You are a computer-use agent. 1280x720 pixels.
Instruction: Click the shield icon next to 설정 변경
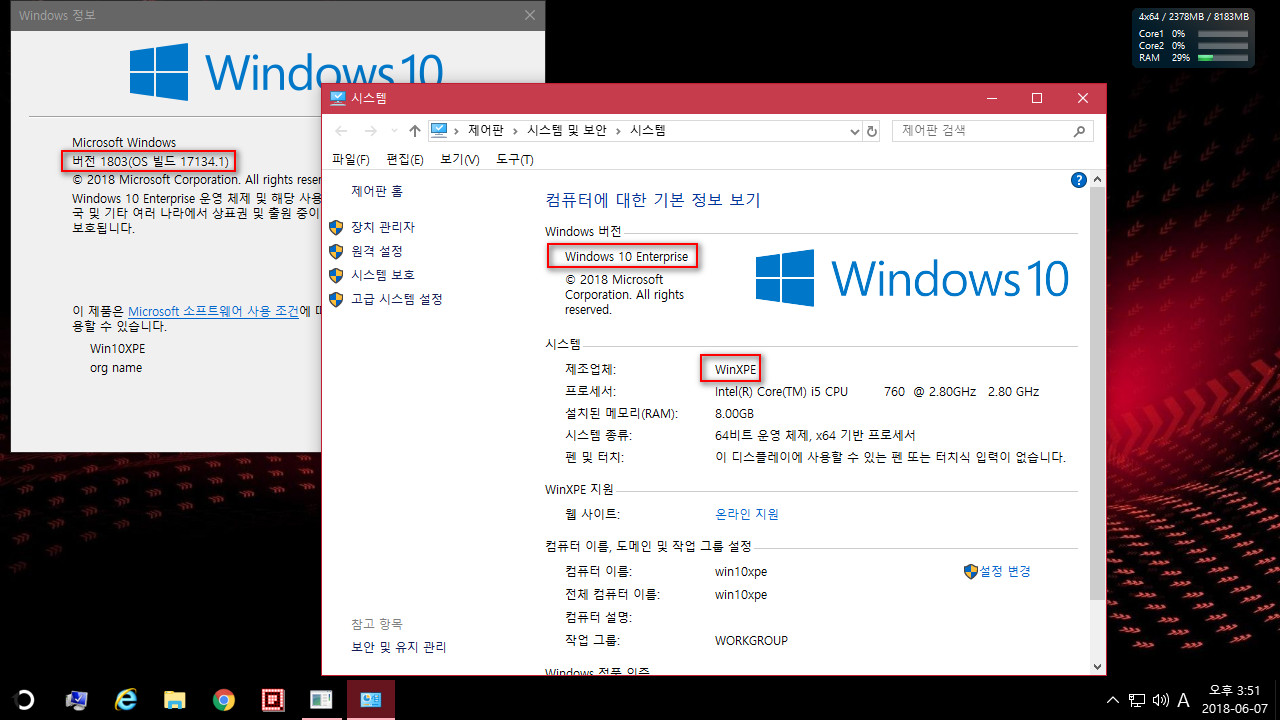pyautogui.click(x=970, y=571)
